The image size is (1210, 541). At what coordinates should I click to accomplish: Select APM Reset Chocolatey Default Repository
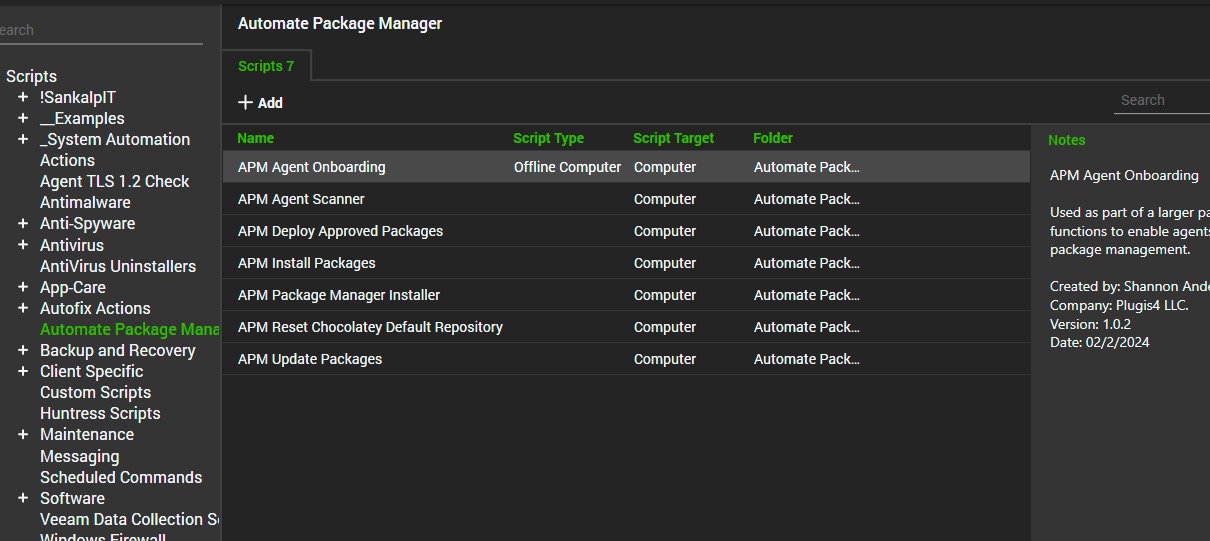tap(626, 327)
